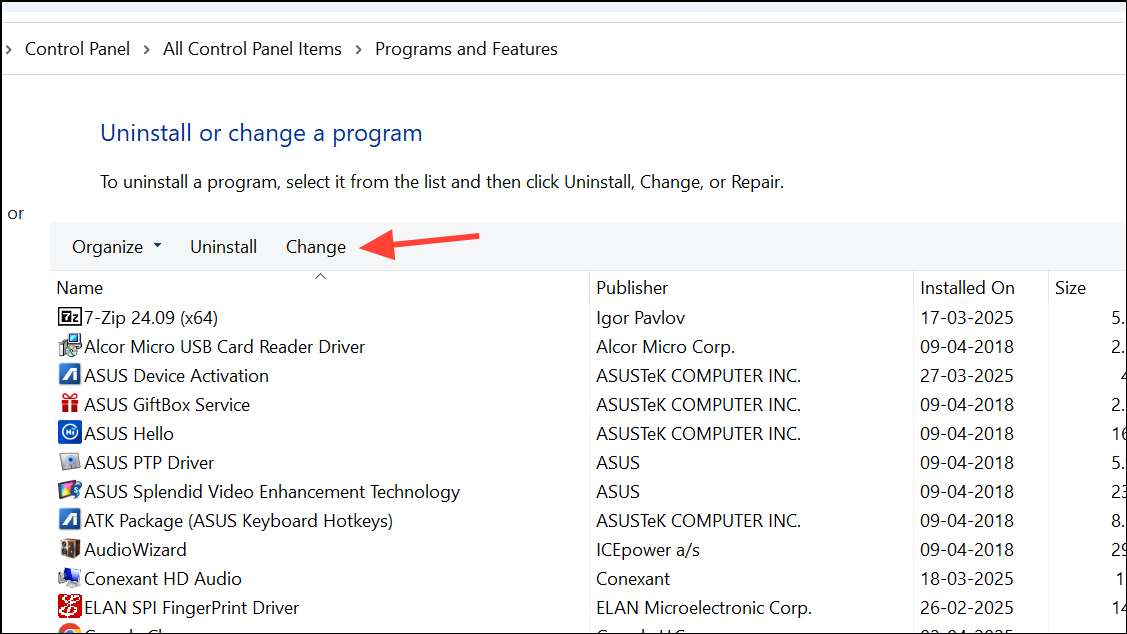This screenshot has width=1127, height=634.
Task: Select ASUS PTP Driver entry
Action: (x=149, y=463)
